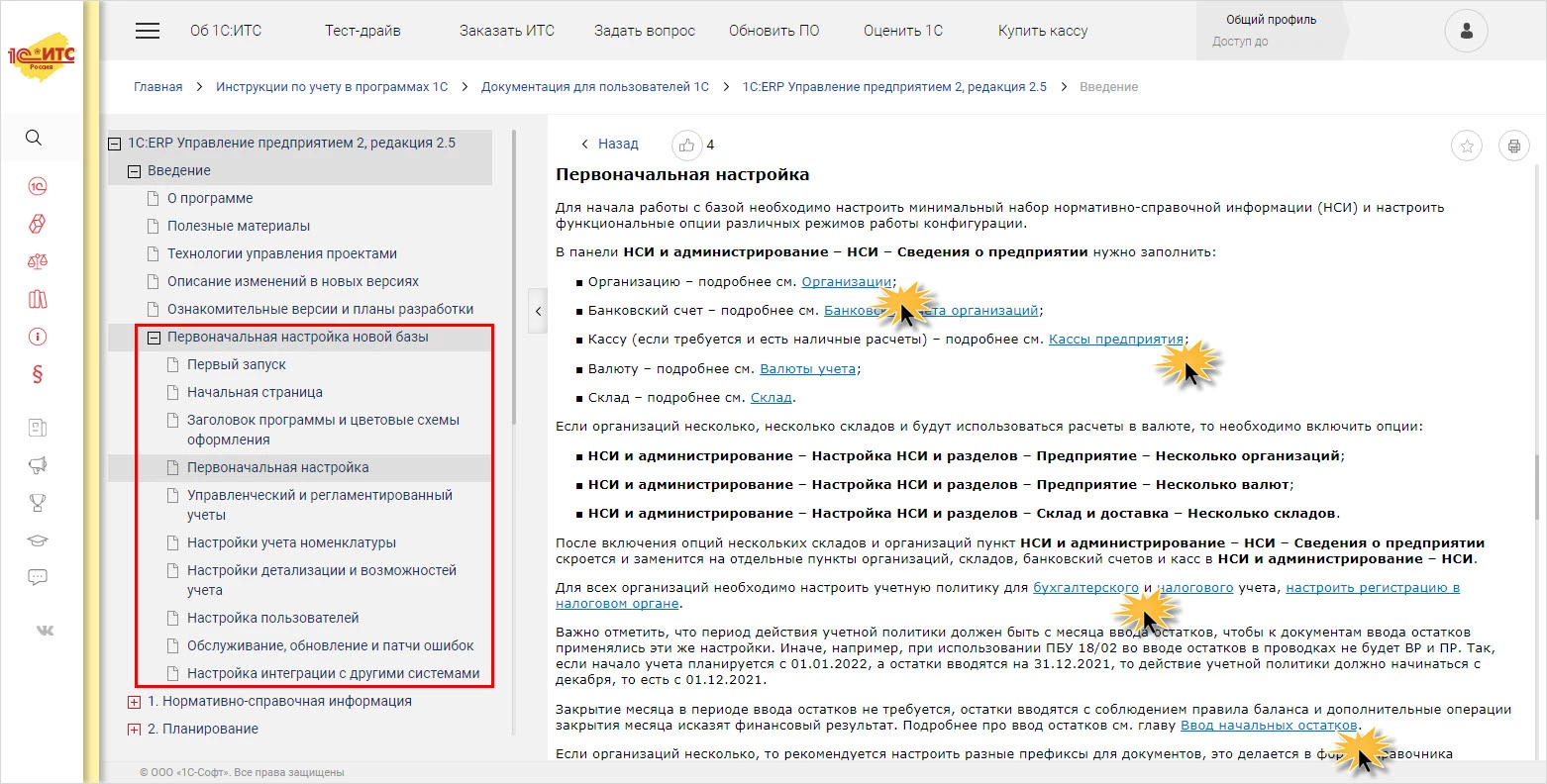The image size is (1547, 784).
Task: Collapse the navigation tree with the side arrow
Action: (538, 311)
